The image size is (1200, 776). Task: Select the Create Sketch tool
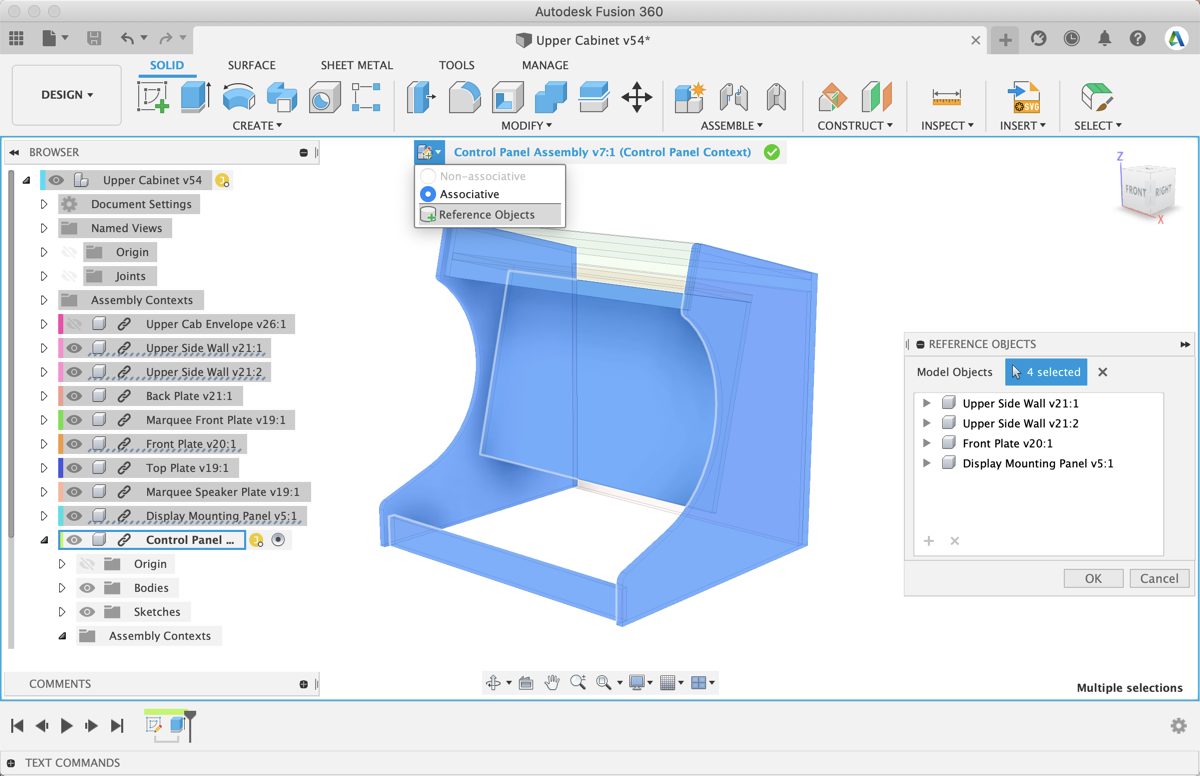[x=152, y=98]
